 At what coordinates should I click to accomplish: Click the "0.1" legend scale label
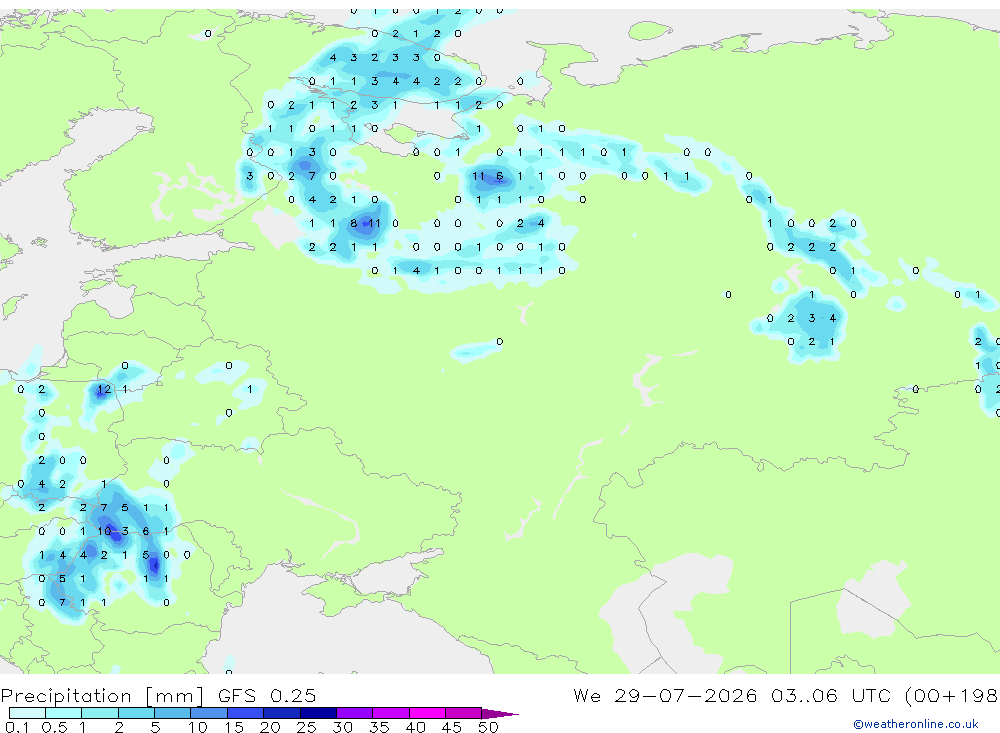tap(17, 727)
